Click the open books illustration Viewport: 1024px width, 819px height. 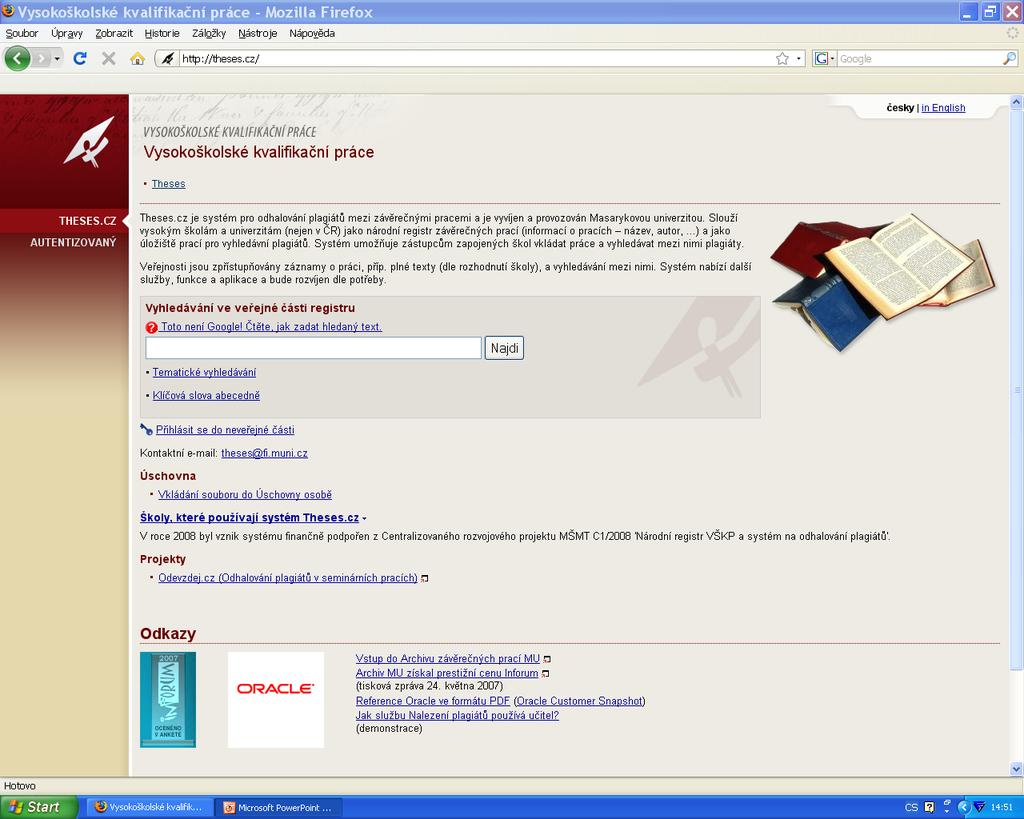pos(883,282)
